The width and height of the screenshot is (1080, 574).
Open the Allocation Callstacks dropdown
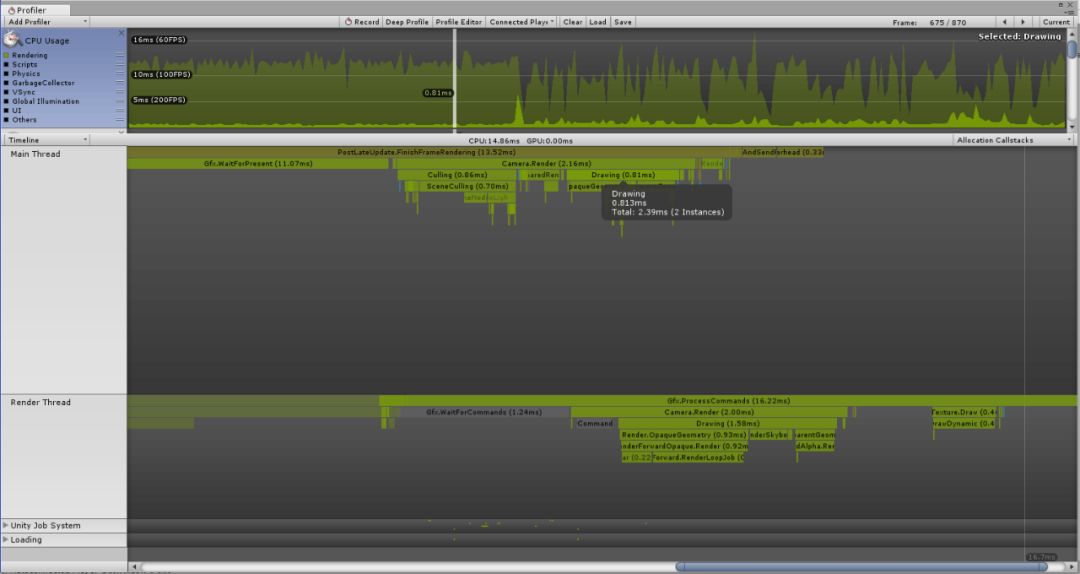click(1014, 140)
